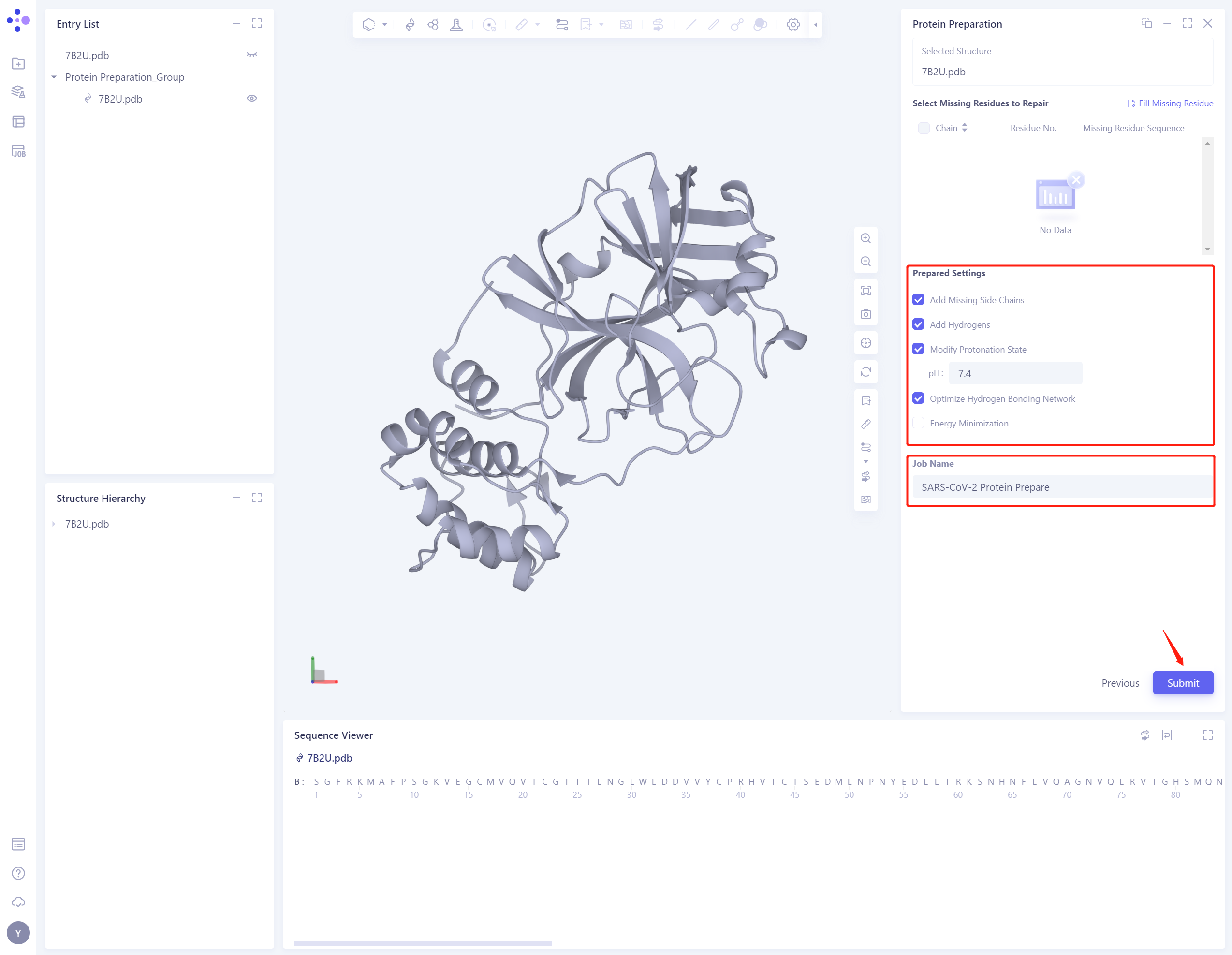Collapse the Protein Preparation_Group tree

pos(54,77)
